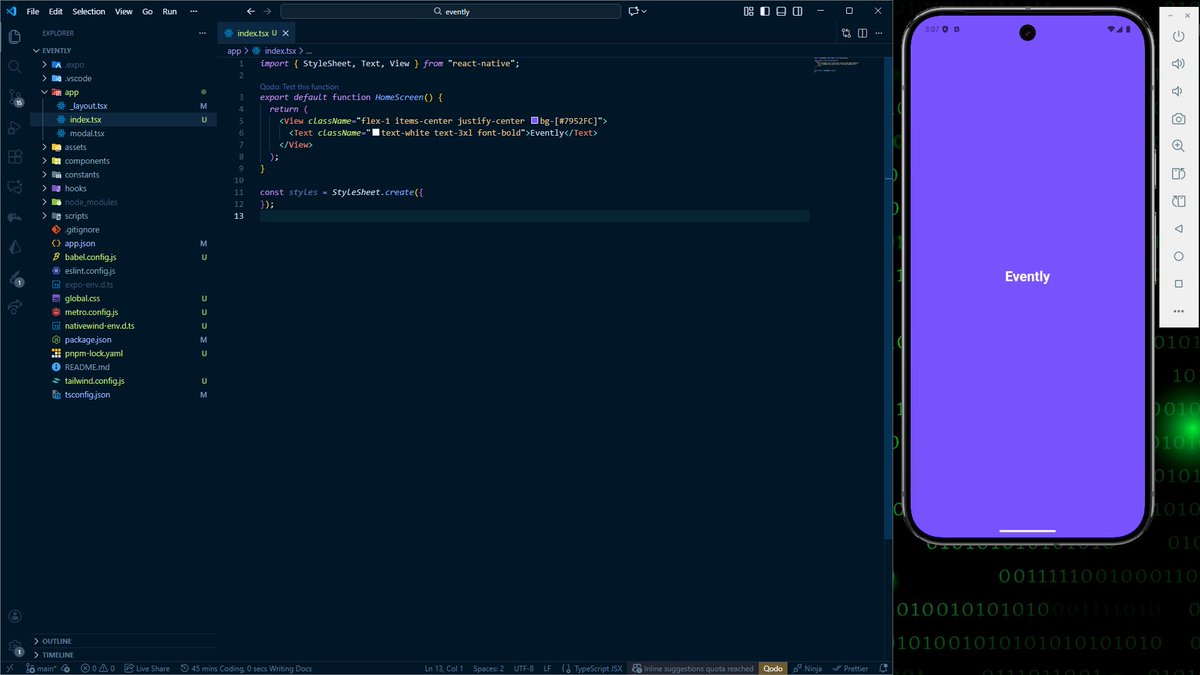Screen dimensions: 1200x675
Task: Open Source Control view with 15 badge
Action: [15, 97]
